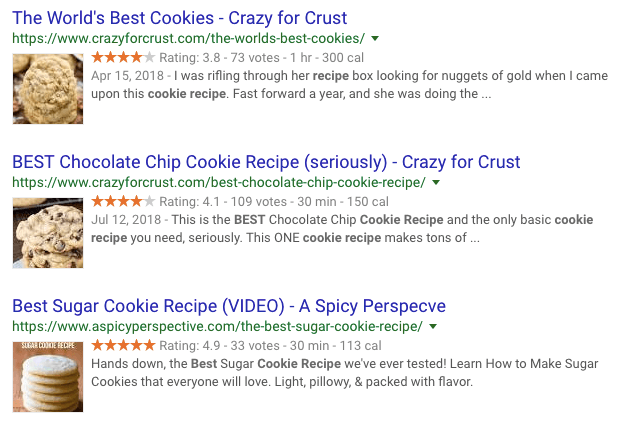Click the star icons for the 4.1 rating
This screenshot has height=426, width=622.
[x=123, y=201]
